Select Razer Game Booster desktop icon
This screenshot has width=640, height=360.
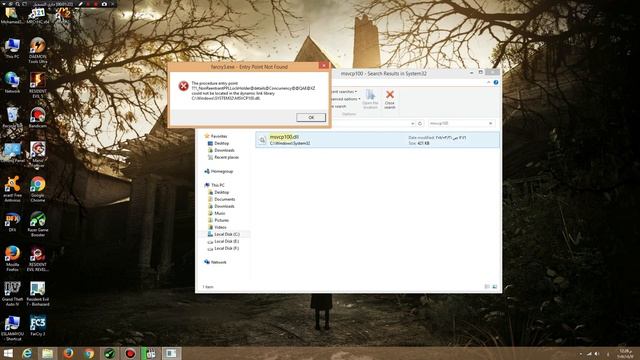38,224
